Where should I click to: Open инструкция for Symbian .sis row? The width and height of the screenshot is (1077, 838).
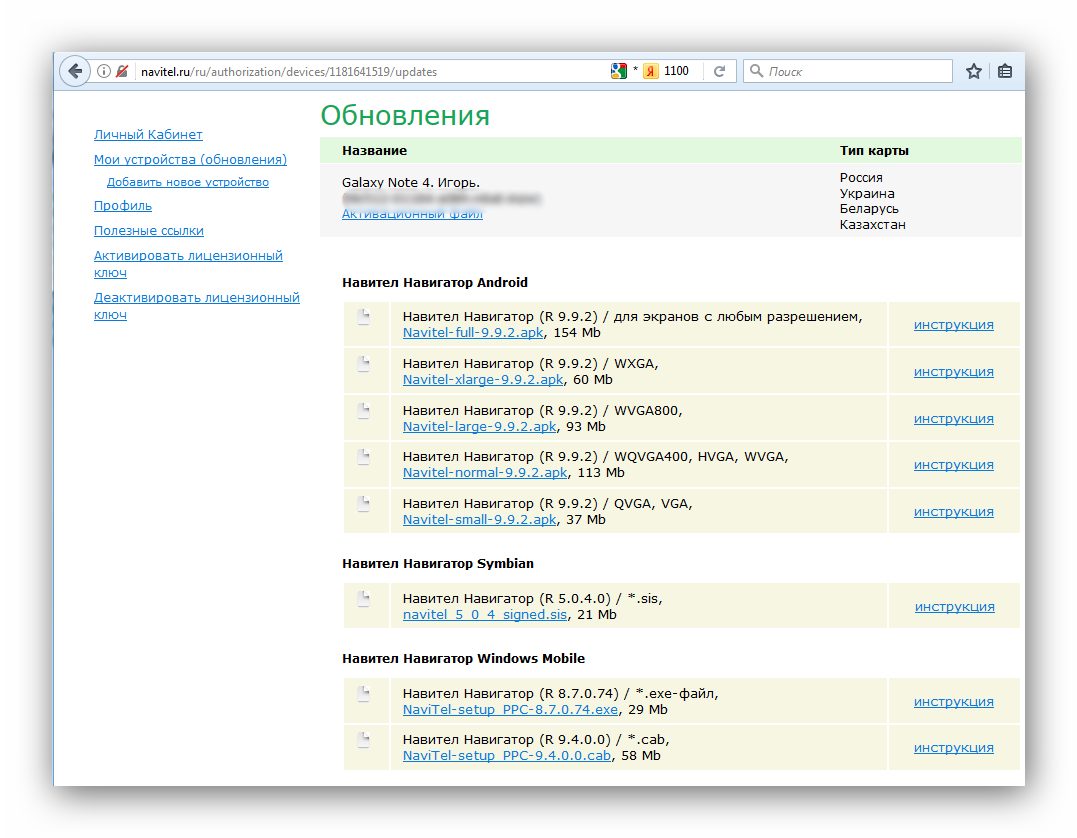click(955, 607)
